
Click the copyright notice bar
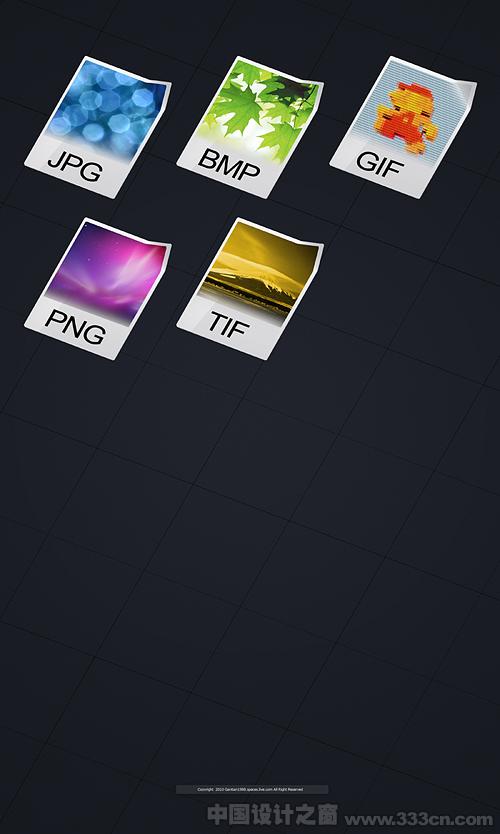pos(252,789)
